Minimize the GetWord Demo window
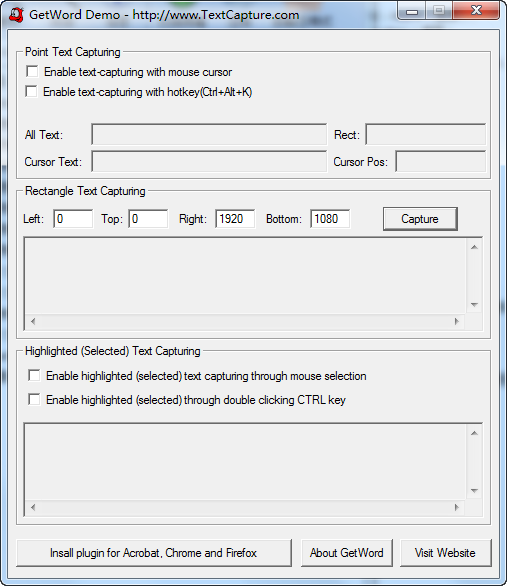 (412, 12)
